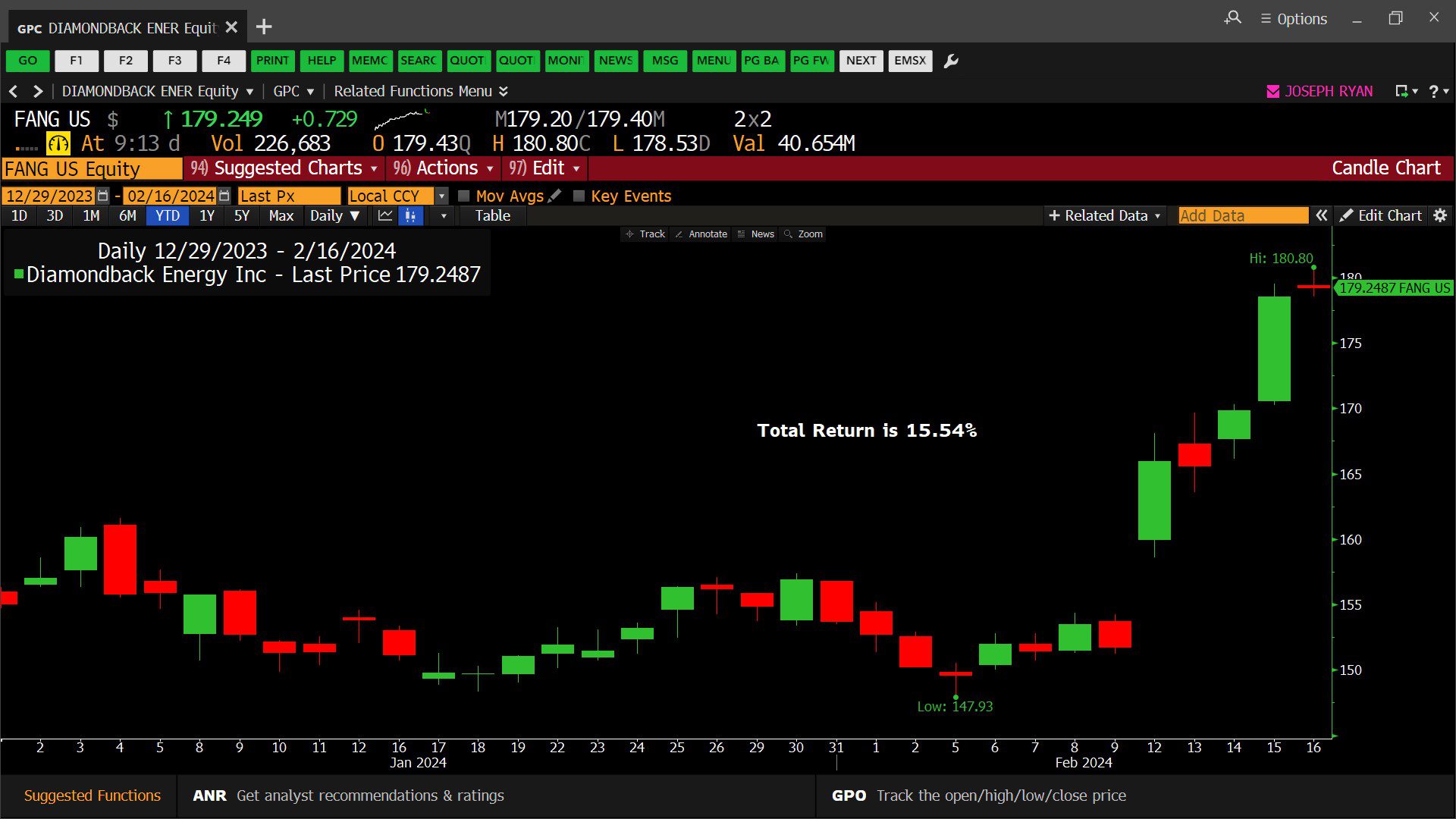Click the end date field 02/16/2024
Image resolution: width=1456 pixels, height=819 pixels.
click(170, 196)
